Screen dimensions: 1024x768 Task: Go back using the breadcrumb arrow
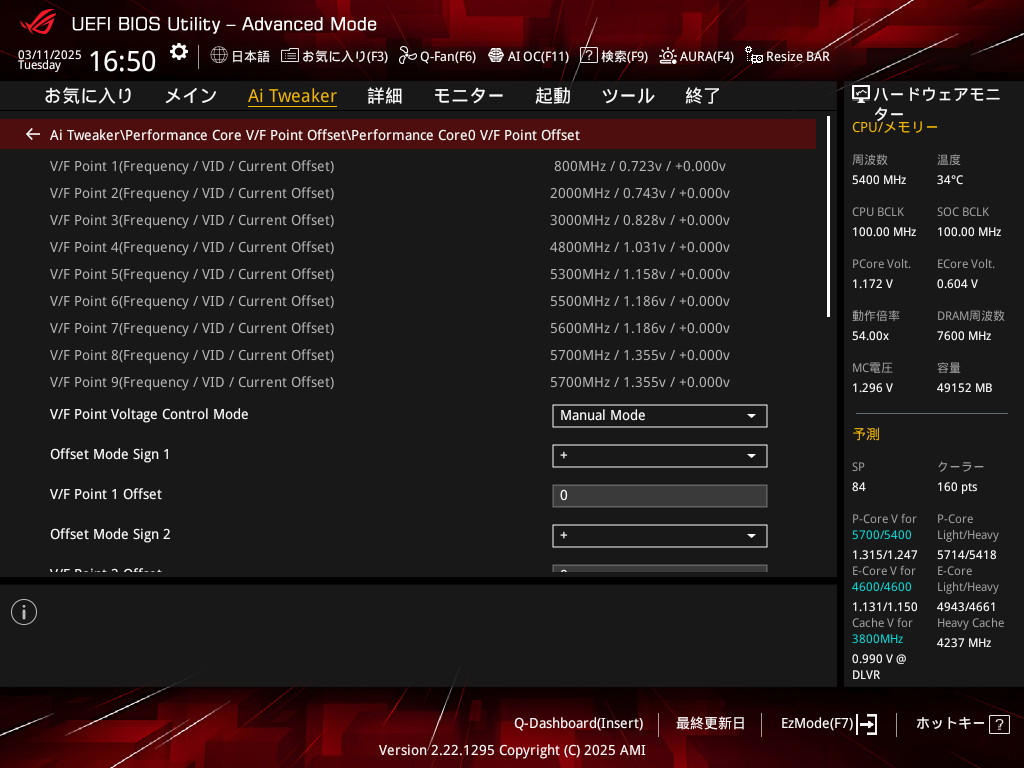(x=33, y=135)
